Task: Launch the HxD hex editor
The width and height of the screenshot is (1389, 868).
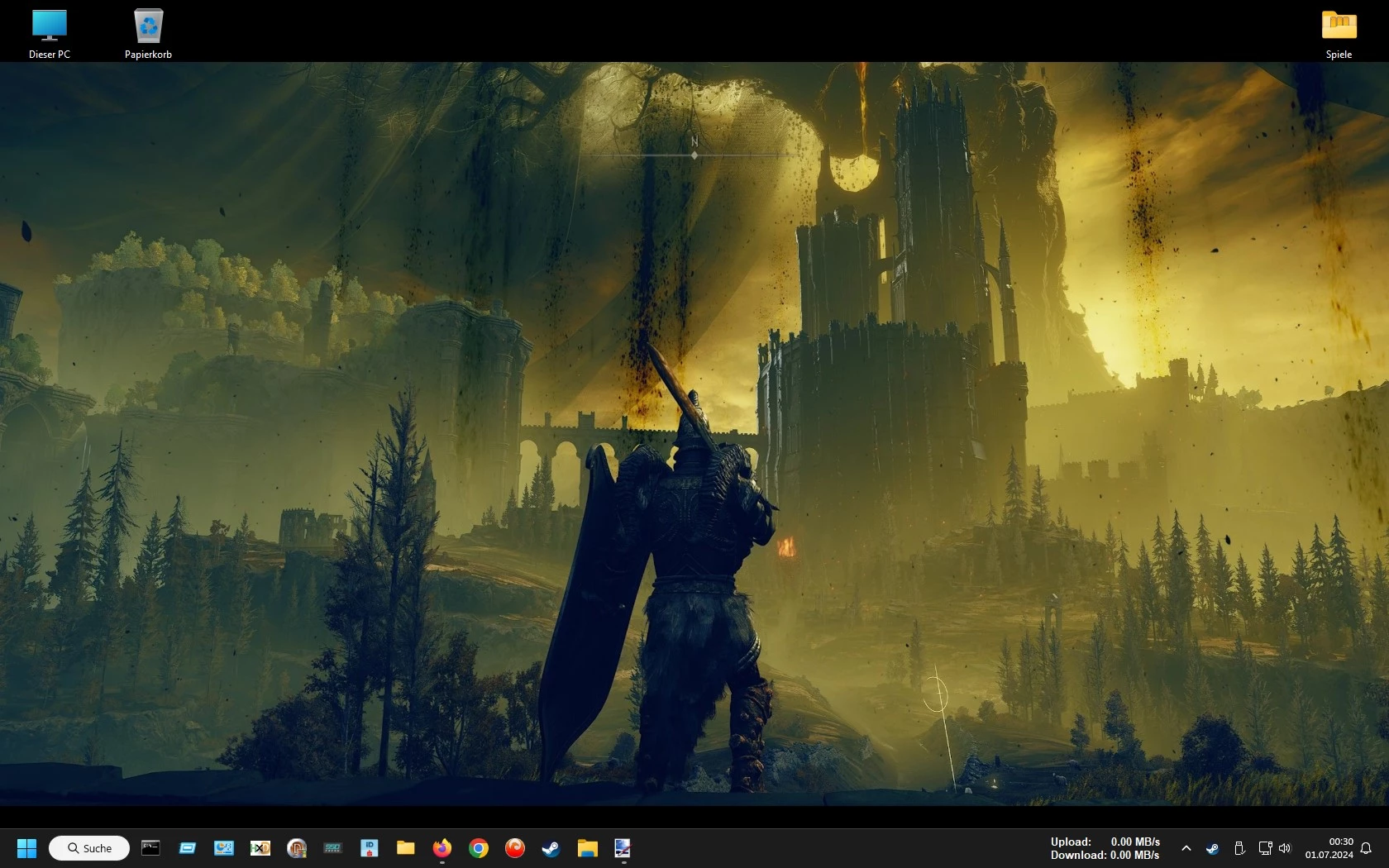Action: (260, 848)
